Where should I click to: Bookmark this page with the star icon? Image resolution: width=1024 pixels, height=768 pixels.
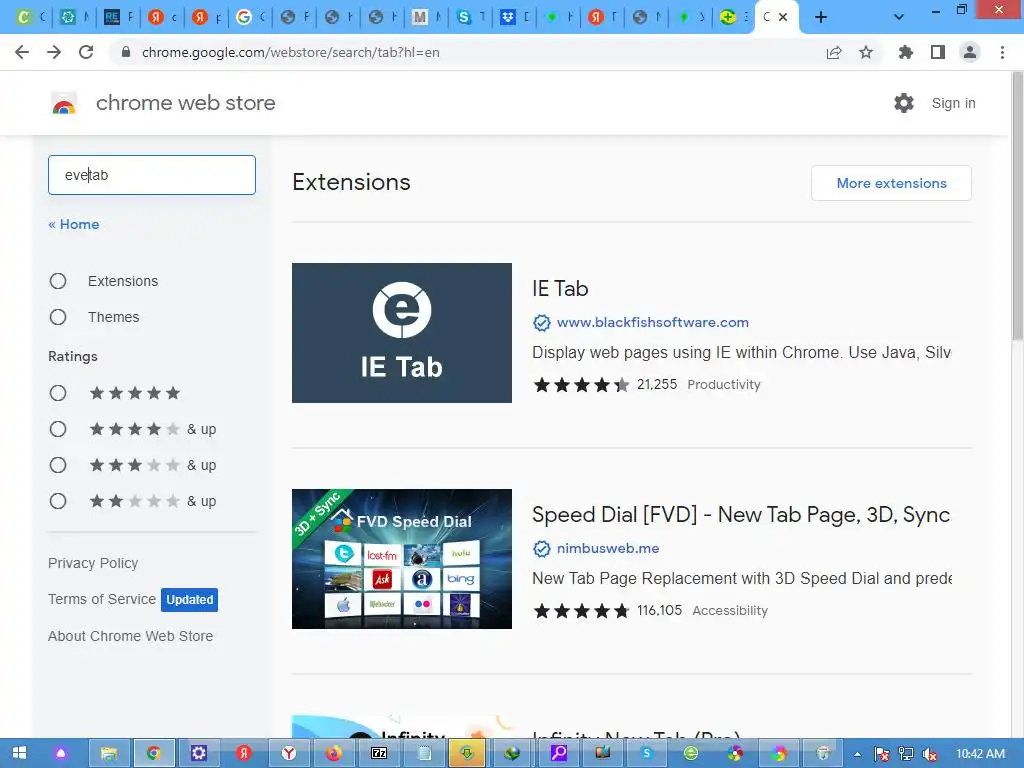coord(866,52)
